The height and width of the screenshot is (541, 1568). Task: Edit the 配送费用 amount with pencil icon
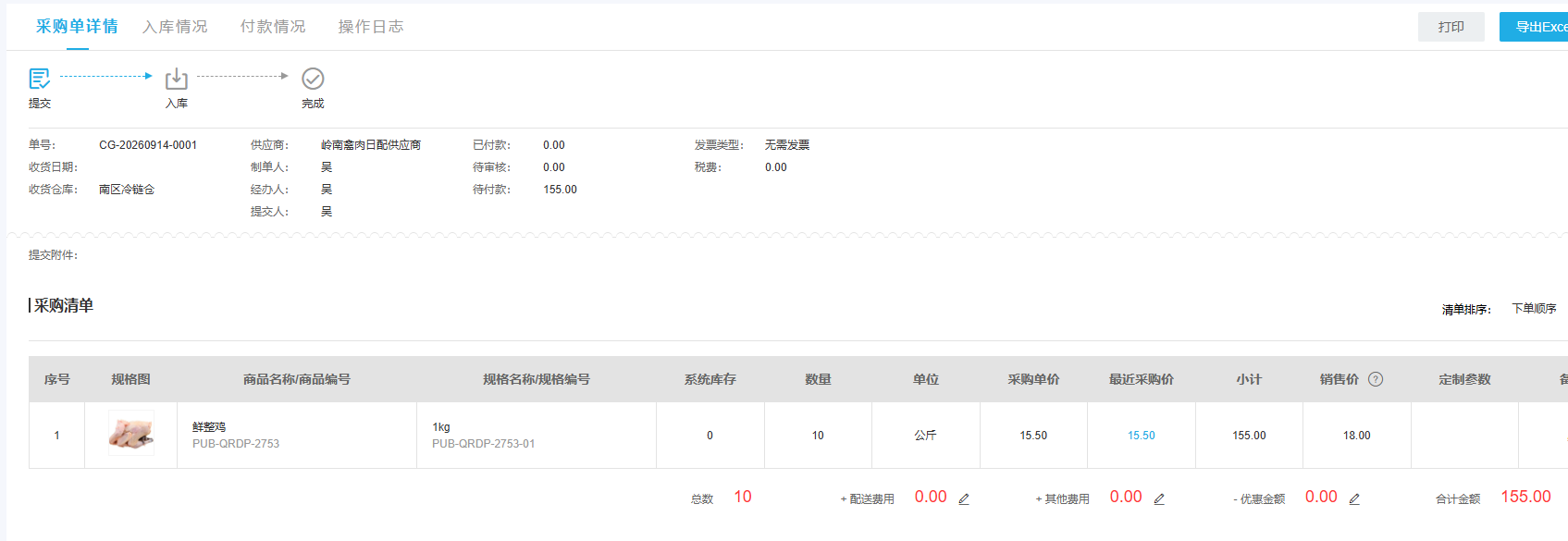(964, 498)
